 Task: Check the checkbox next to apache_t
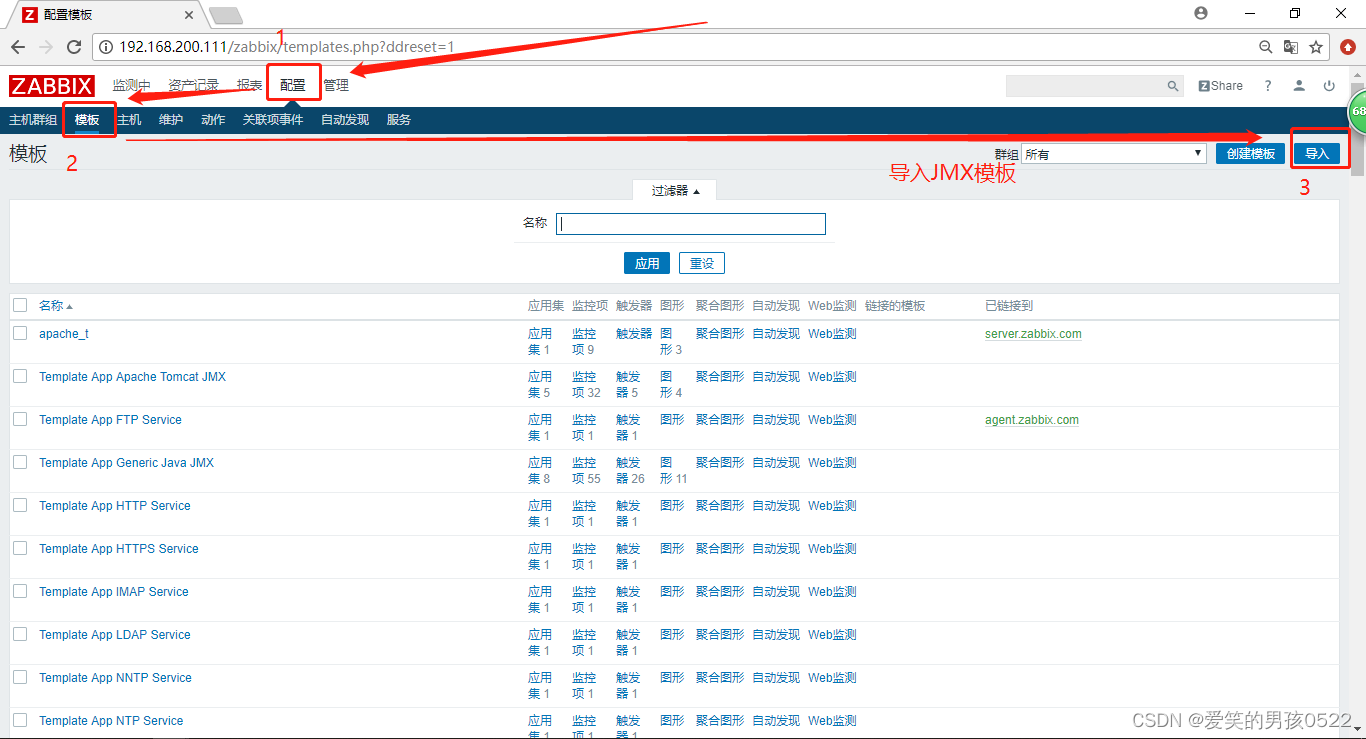(19, 333)
